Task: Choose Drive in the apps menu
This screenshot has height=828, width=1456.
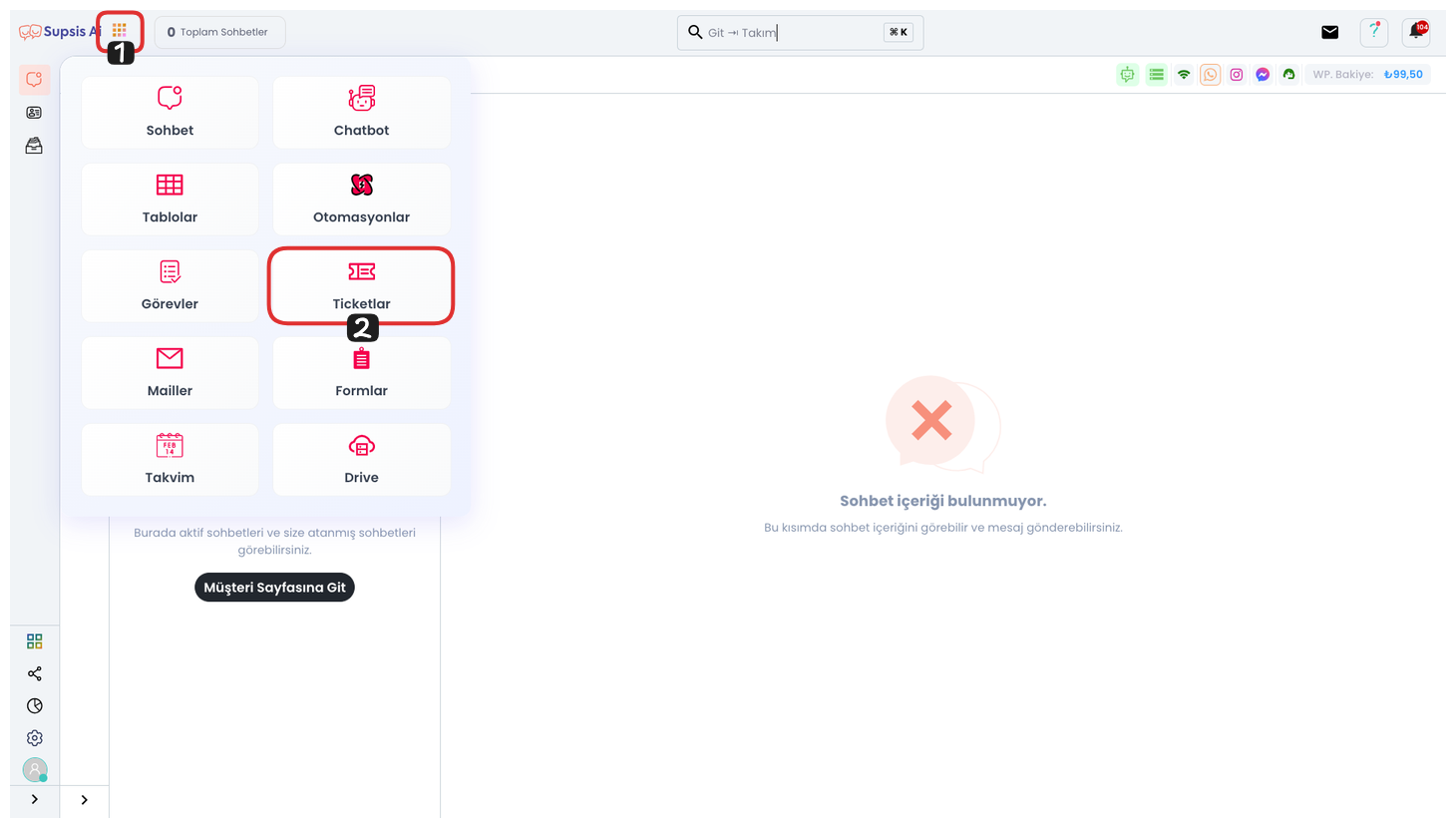Action: pos(361,460)
